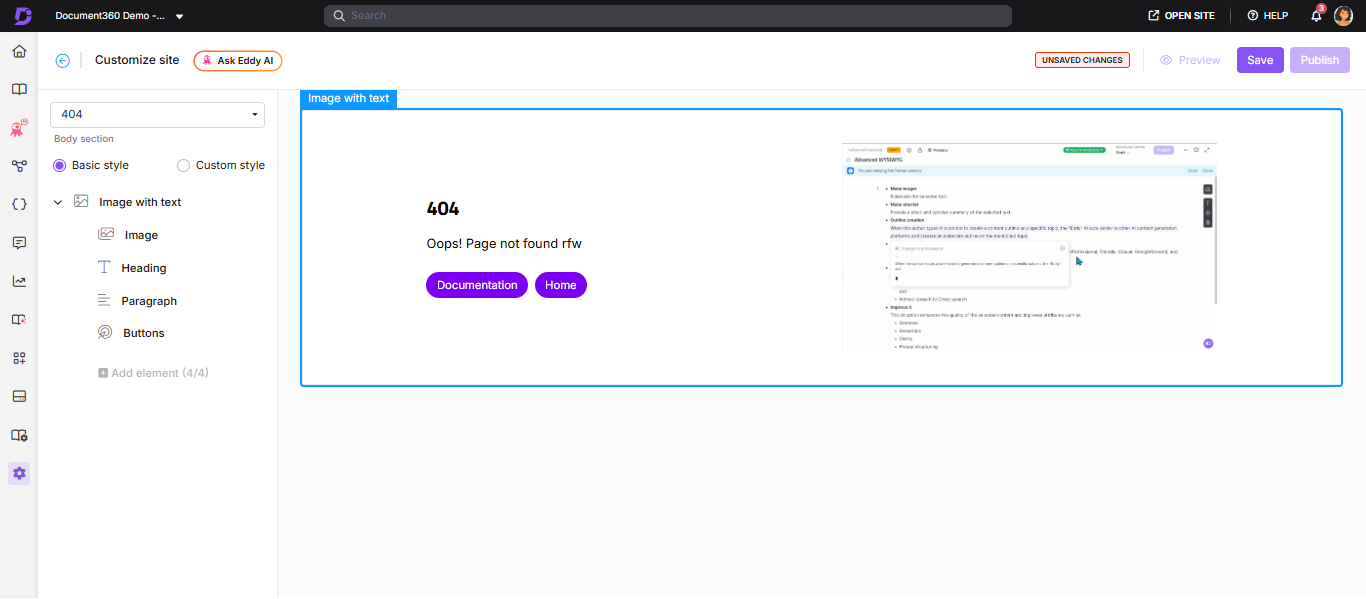Viewport: 1366px width, 599px height.
Task: Click the Image element icon
Action: [x=106, y=234]
